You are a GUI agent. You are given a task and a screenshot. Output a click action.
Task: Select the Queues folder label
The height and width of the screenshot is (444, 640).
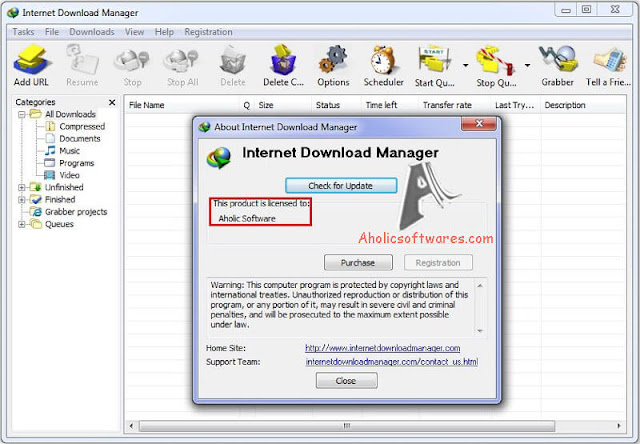pos(59,224)
